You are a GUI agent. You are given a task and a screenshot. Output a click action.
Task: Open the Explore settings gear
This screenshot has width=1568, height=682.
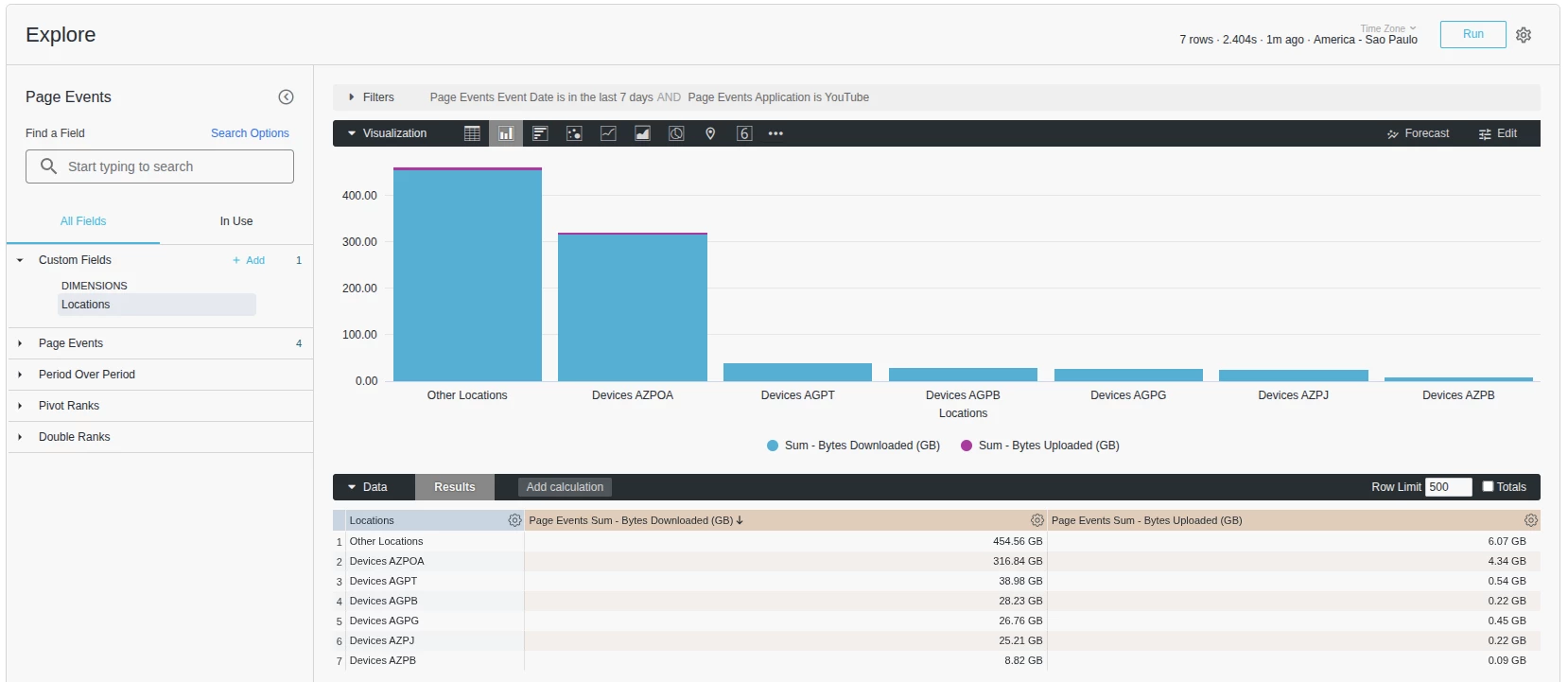[x=1524, y=35]
